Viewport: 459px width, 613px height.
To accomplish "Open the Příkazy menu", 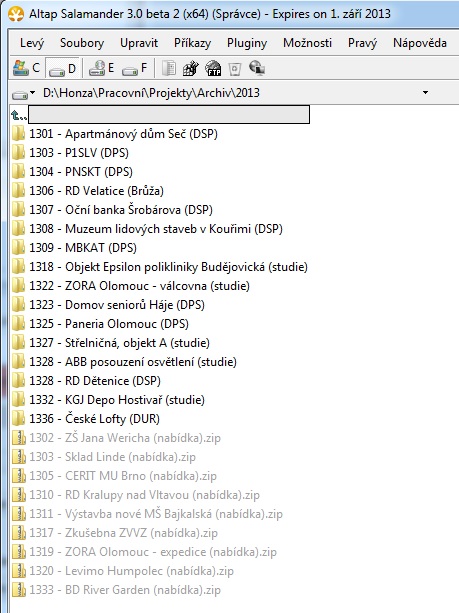I will coord(192,43).
